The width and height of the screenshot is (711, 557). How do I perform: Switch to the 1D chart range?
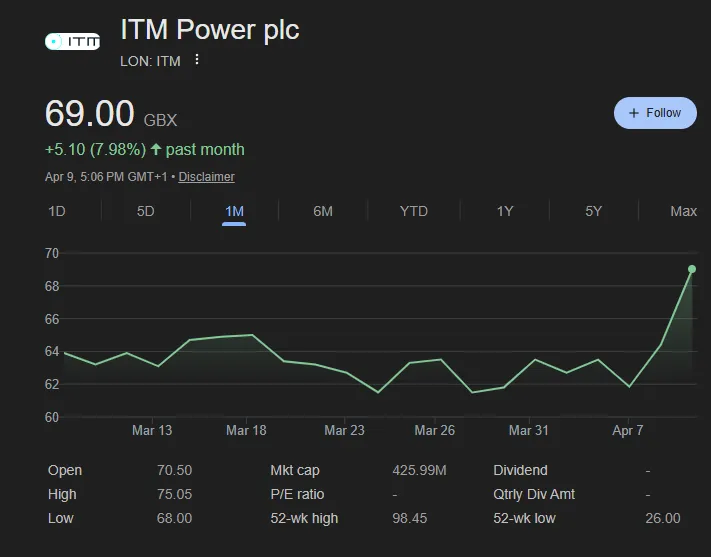pos(57,211)
